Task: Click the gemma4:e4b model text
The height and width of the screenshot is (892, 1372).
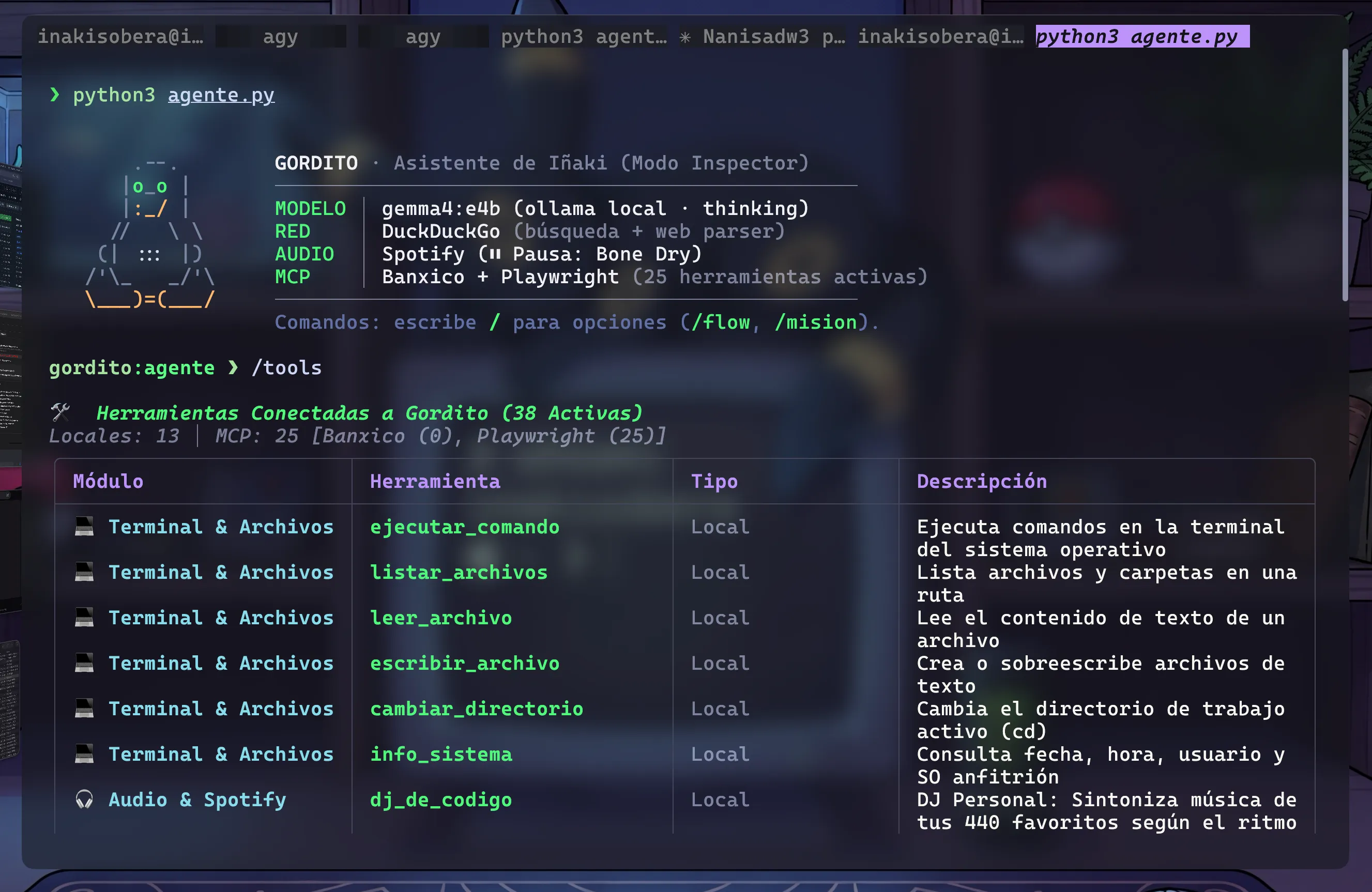Action: click(441, 209)
